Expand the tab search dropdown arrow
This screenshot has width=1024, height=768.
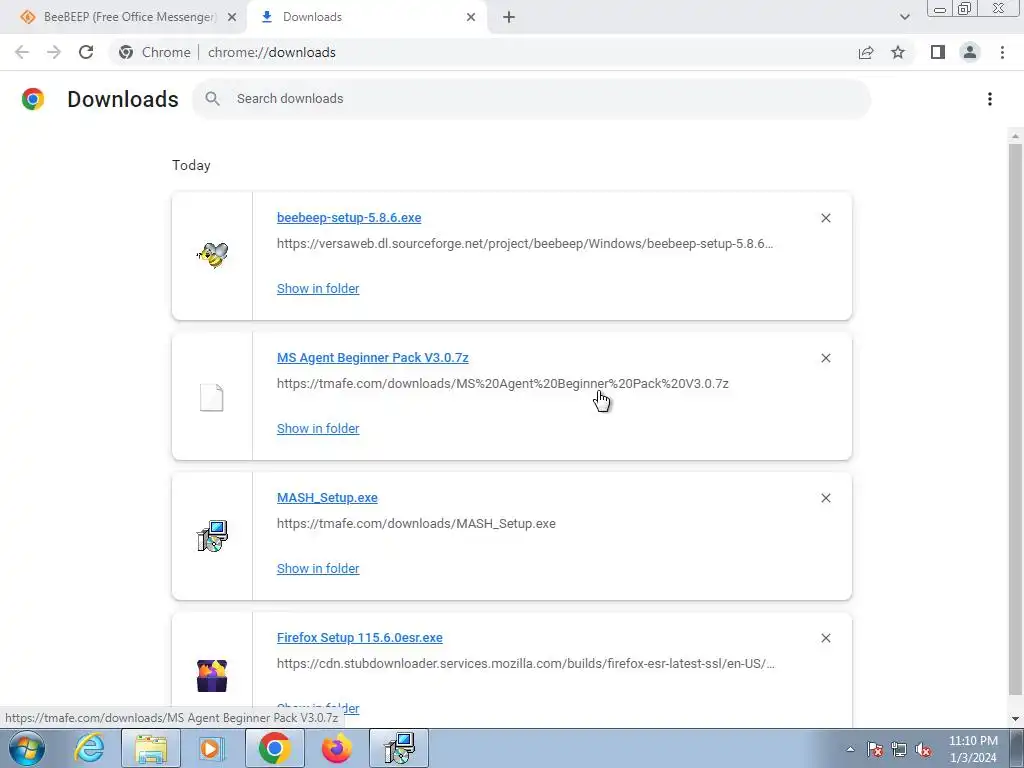click(x=904, y=17)
